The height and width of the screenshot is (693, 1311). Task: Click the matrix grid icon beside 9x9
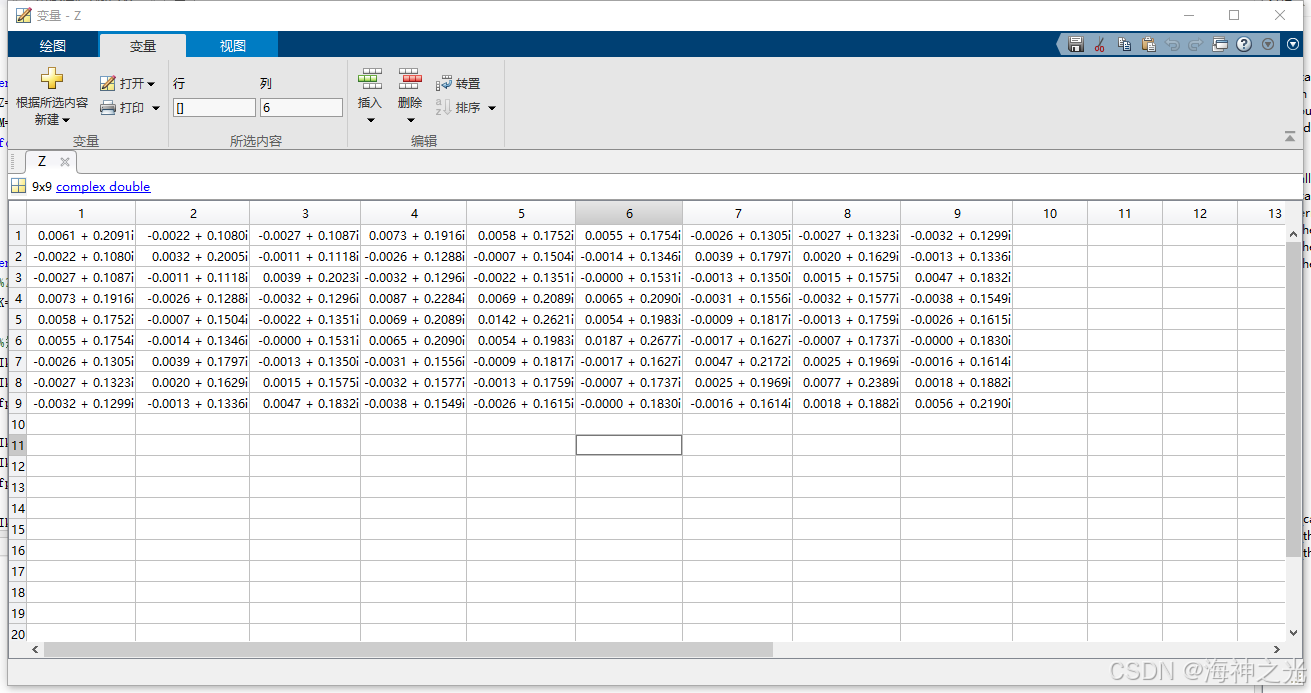(18, 186)
